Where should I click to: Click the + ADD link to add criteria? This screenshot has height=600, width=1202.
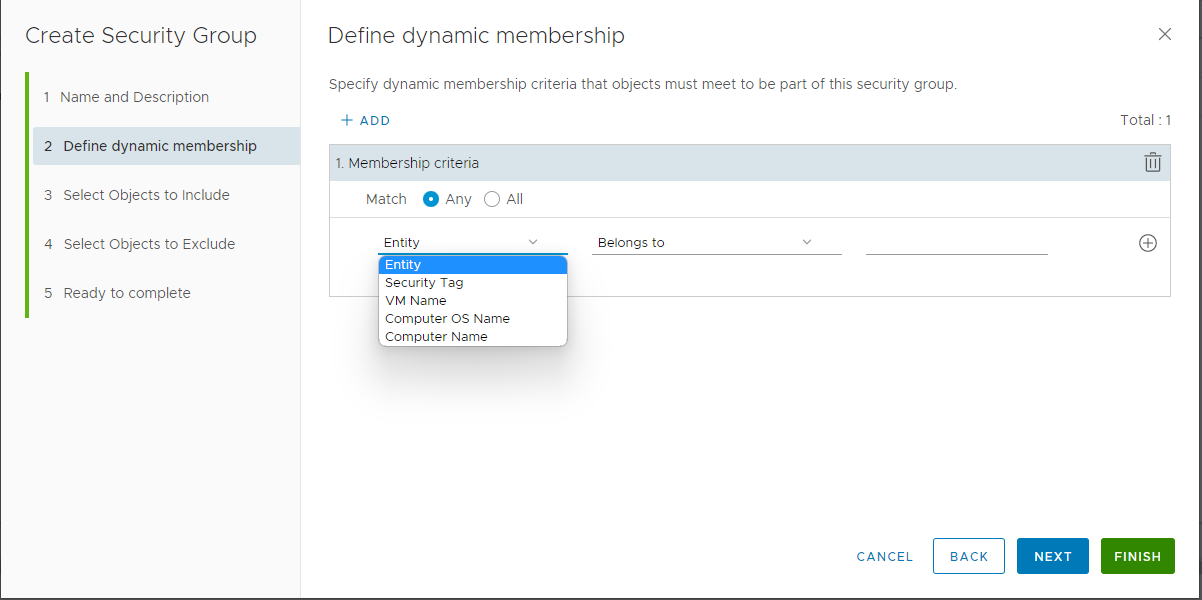click(x=364, y=119)
